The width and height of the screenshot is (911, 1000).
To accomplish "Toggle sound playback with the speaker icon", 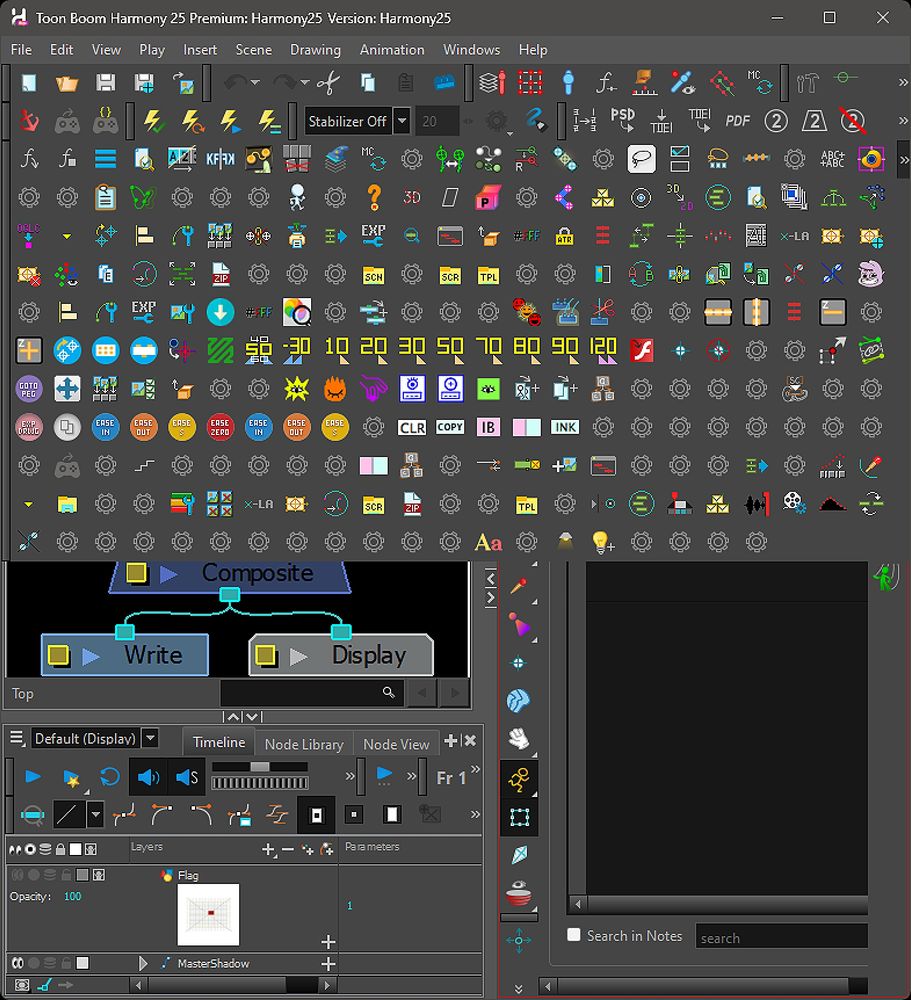I will pos(148,777).
